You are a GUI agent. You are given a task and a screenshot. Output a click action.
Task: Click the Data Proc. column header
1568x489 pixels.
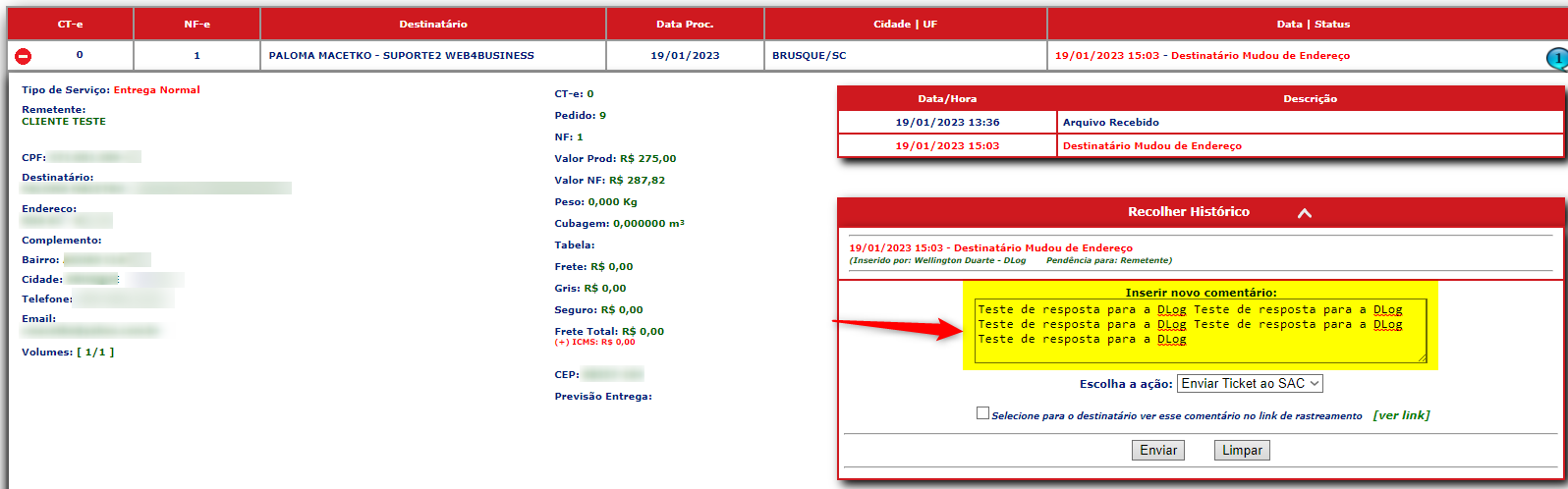point(685,24)
